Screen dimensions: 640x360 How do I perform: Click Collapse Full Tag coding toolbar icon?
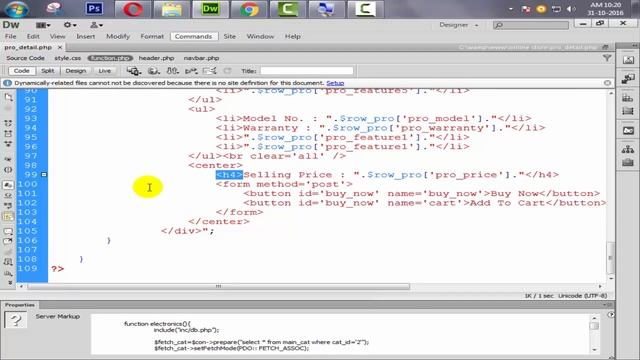[x=8, y=123]
